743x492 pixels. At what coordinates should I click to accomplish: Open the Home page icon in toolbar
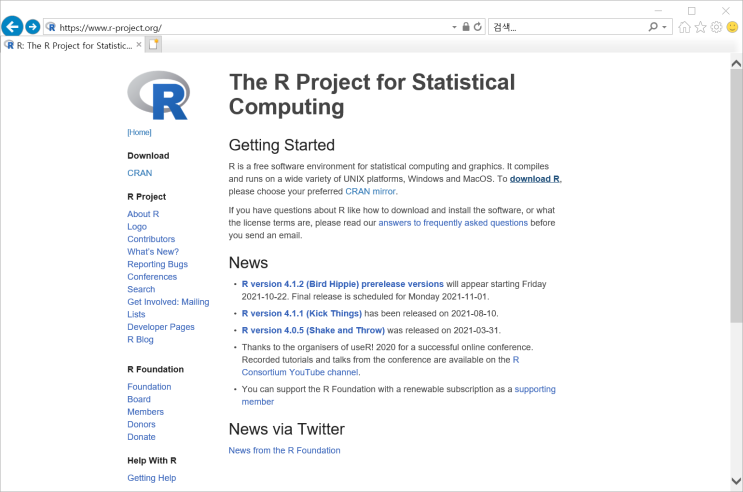[x=684, y=27]
